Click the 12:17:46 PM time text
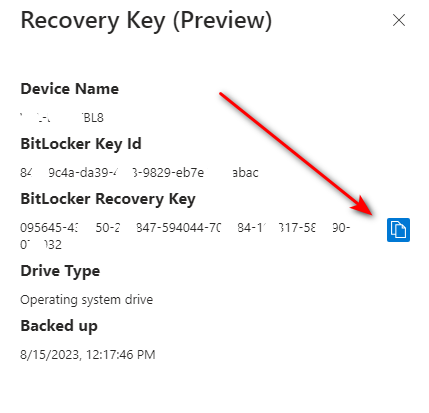Viewport: 429px width, 413px height. click(x=121, y=355)
